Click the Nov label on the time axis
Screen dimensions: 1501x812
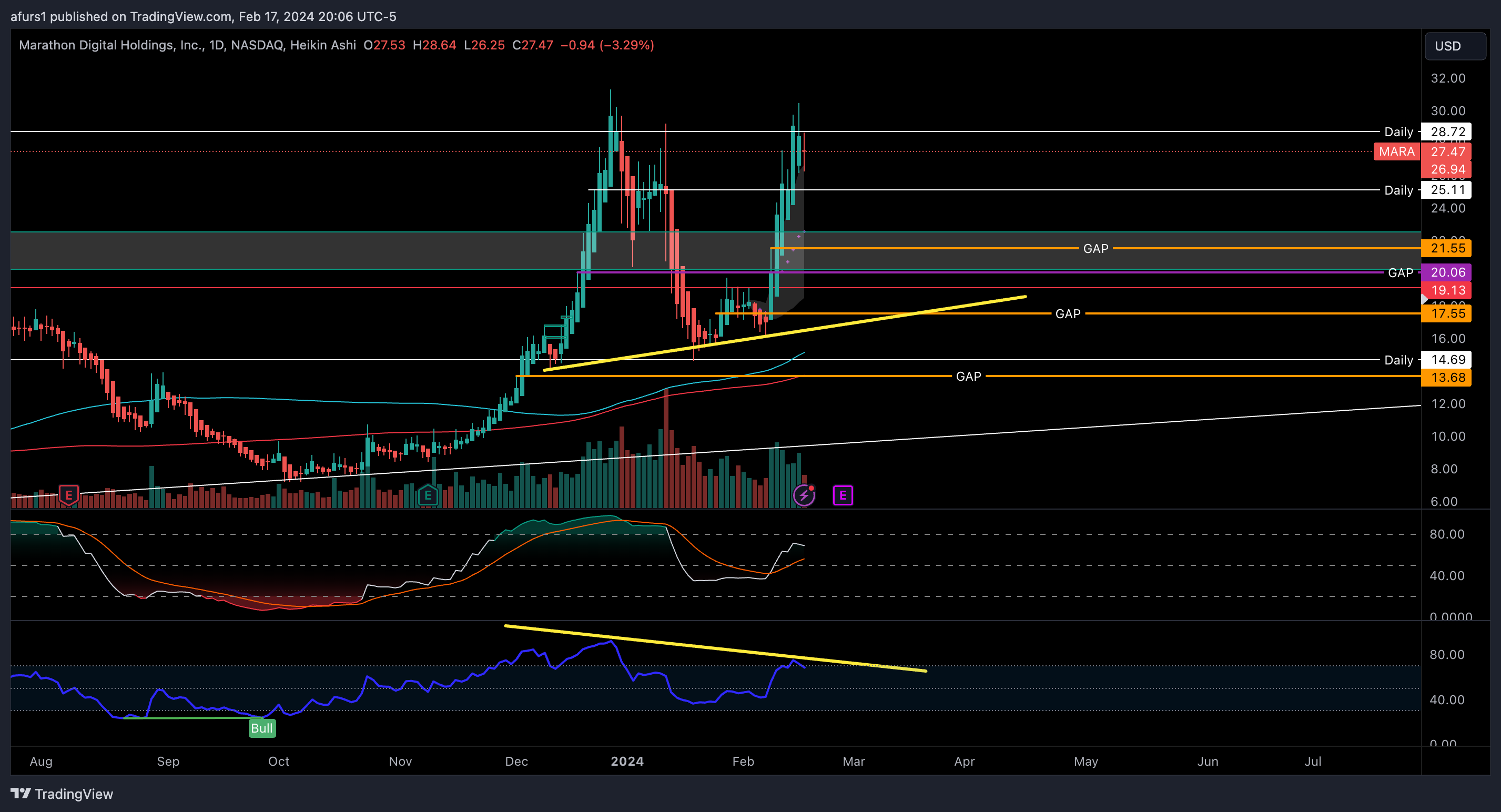pos(400,762)
